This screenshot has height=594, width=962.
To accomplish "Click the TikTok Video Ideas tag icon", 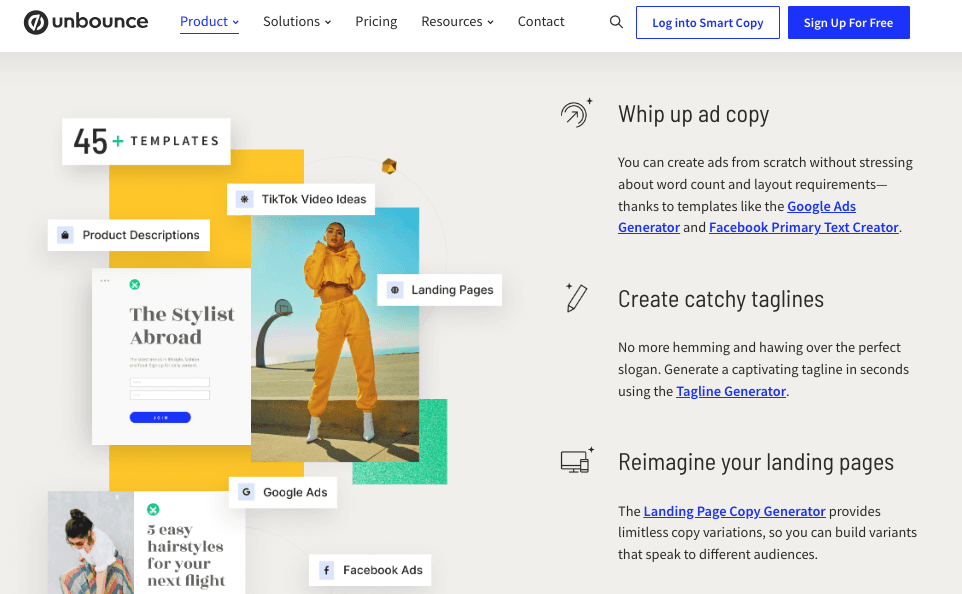I will 245,199.
